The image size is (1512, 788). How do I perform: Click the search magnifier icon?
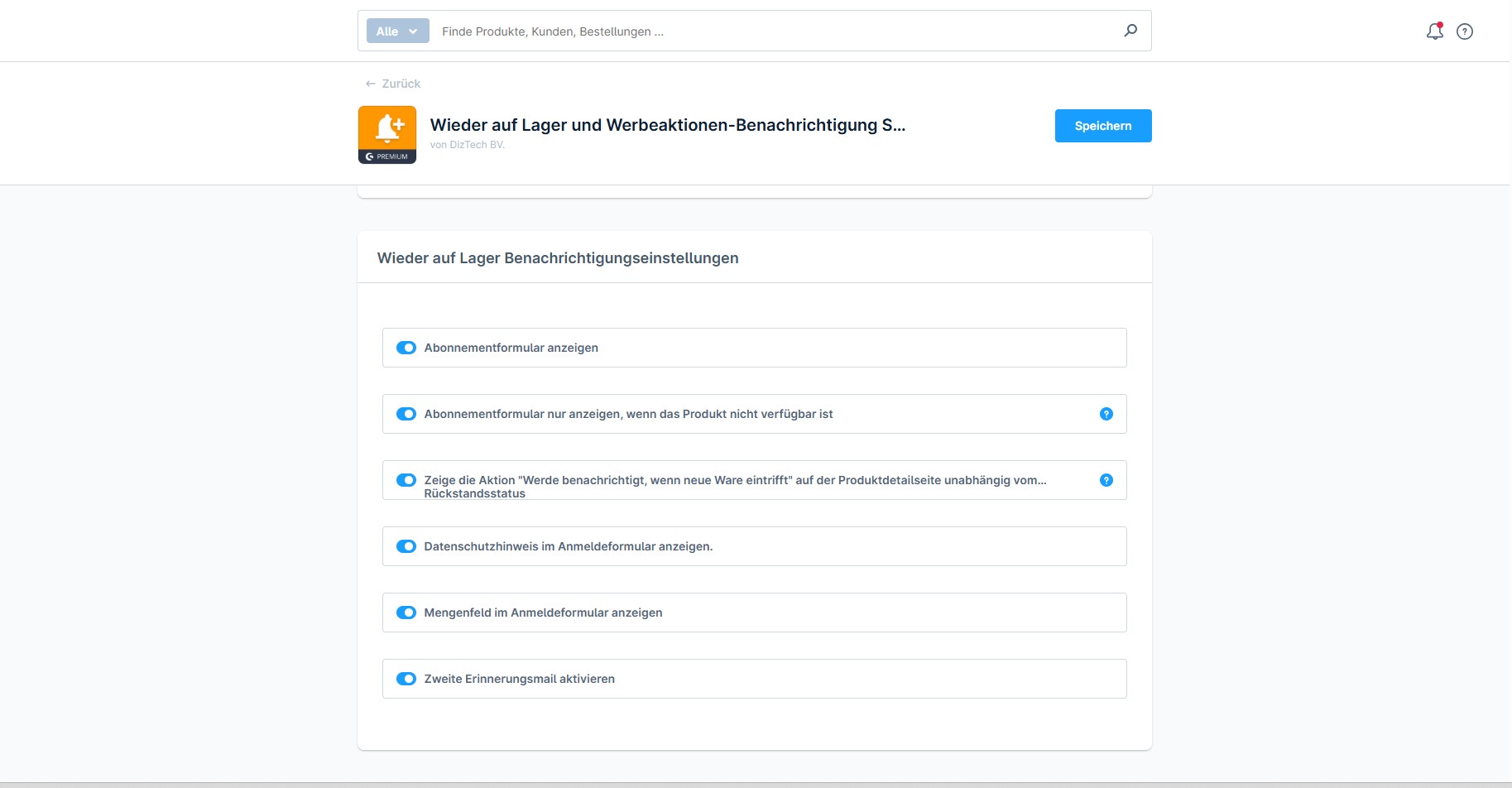click(x=1130, y=31)
